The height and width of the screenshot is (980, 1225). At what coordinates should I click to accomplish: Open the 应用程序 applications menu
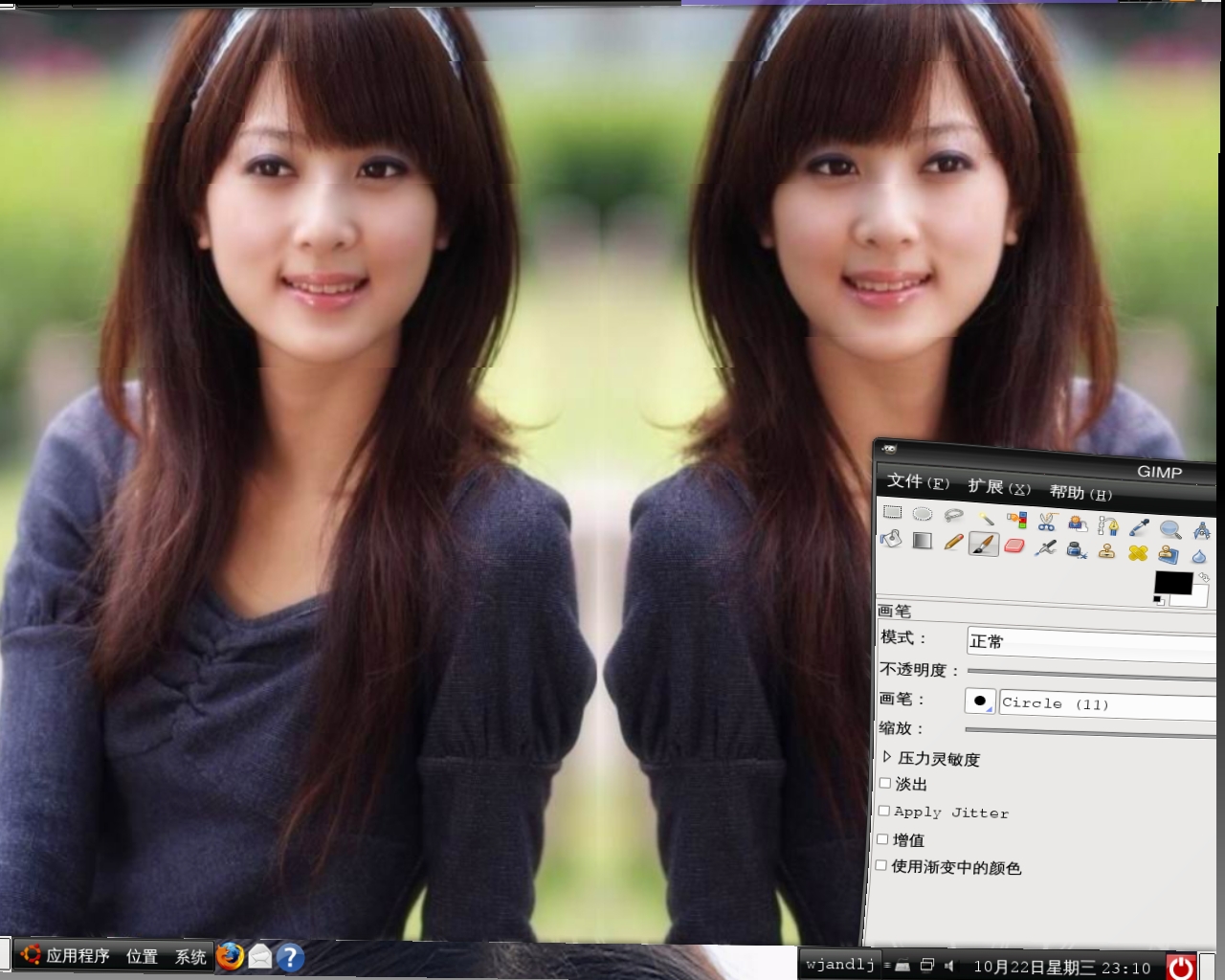[66, 955]
